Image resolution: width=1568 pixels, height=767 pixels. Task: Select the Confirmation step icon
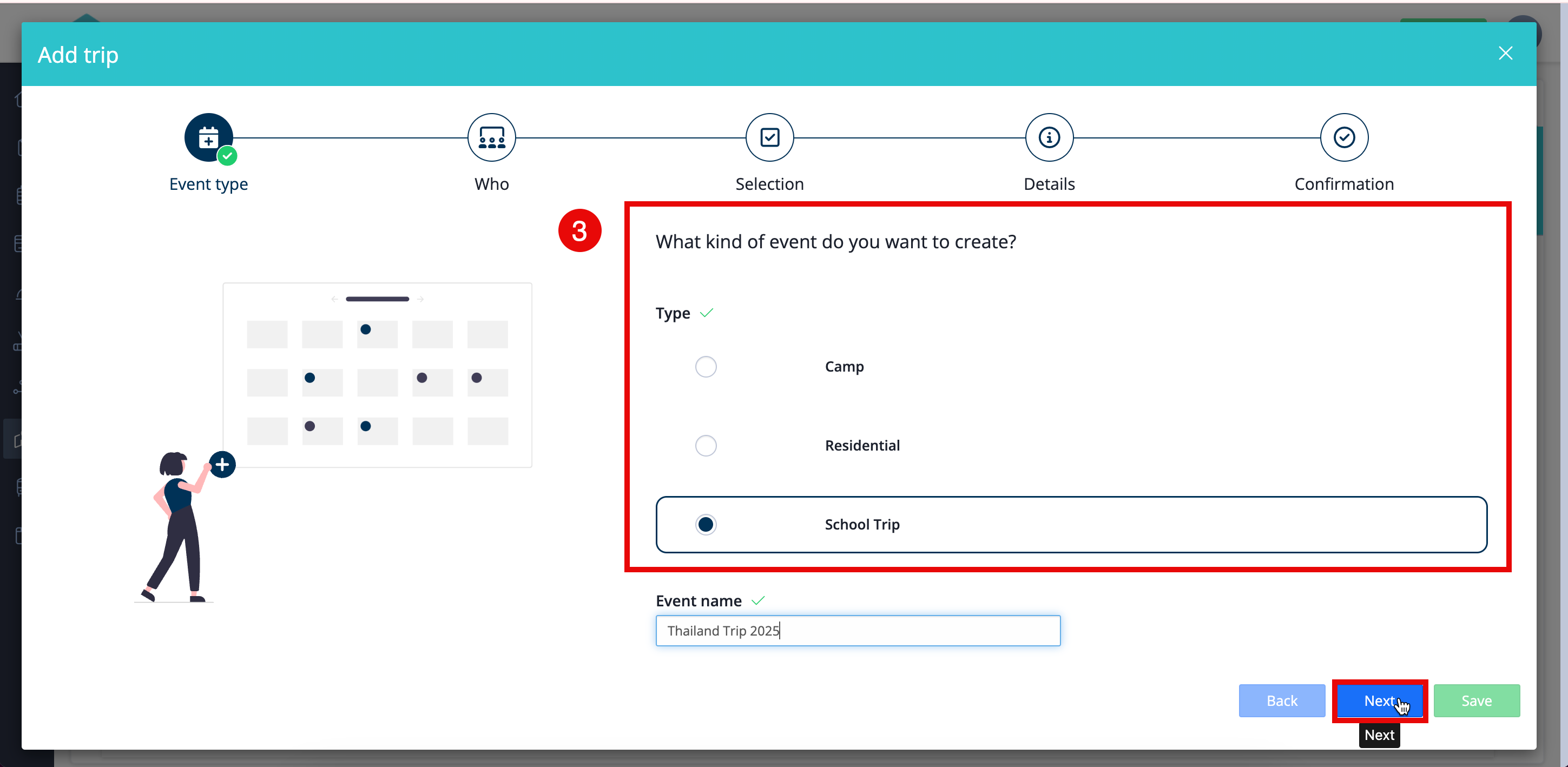point(1344,137)
